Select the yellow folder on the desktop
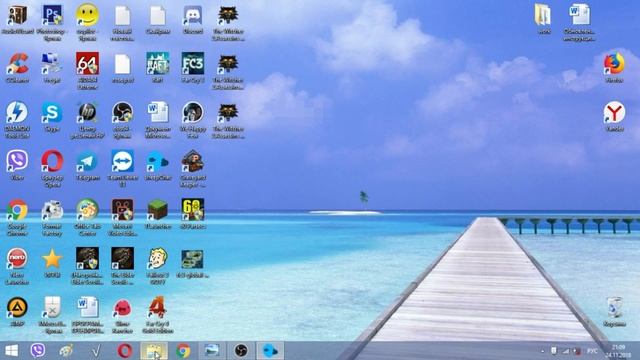 pyautogui.click(x=544, y=16)
